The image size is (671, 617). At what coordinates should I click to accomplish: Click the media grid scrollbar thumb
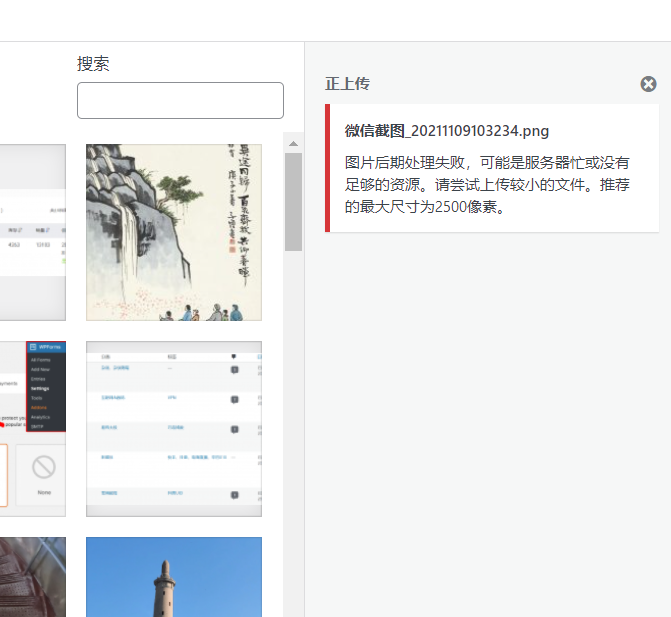tap(293, 200)
